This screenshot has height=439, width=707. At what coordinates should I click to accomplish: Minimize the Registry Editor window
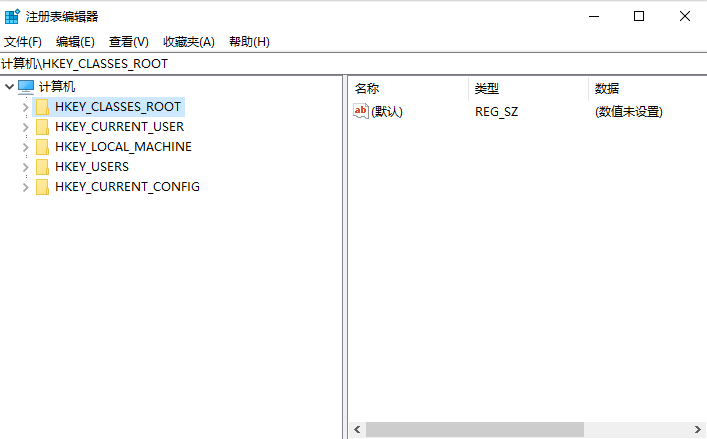(x=594, y=16)
